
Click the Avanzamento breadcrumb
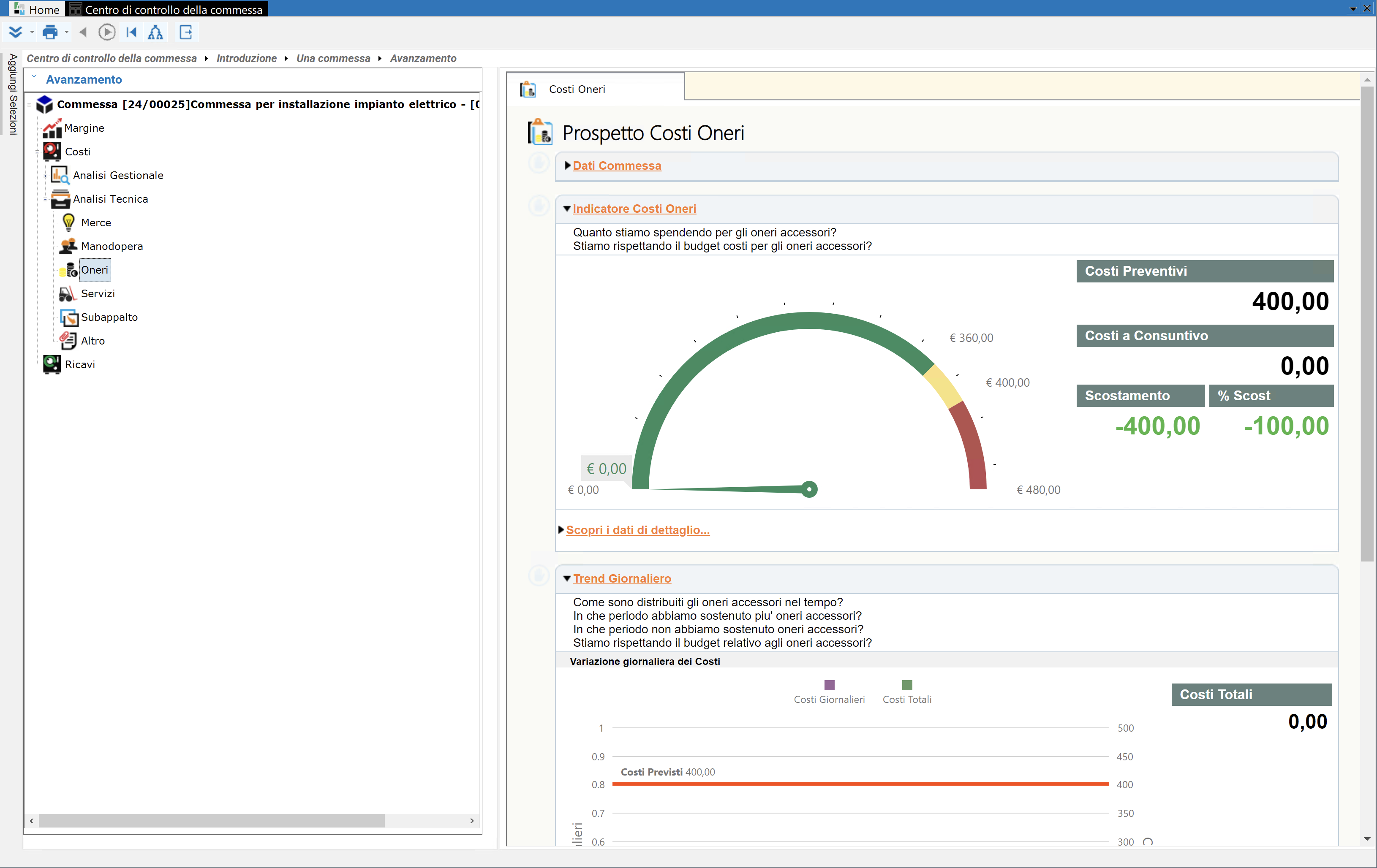point(423,58)
